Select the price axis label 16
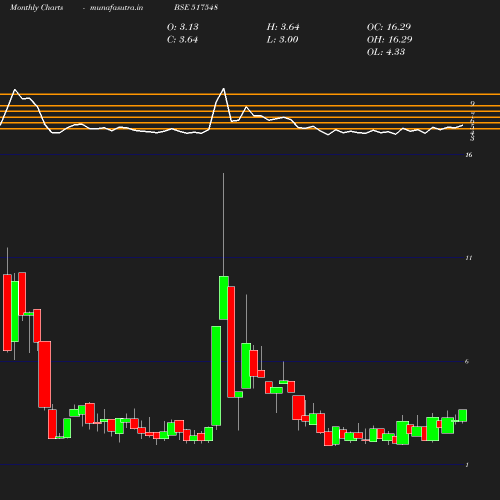 (x=469, y=155)
